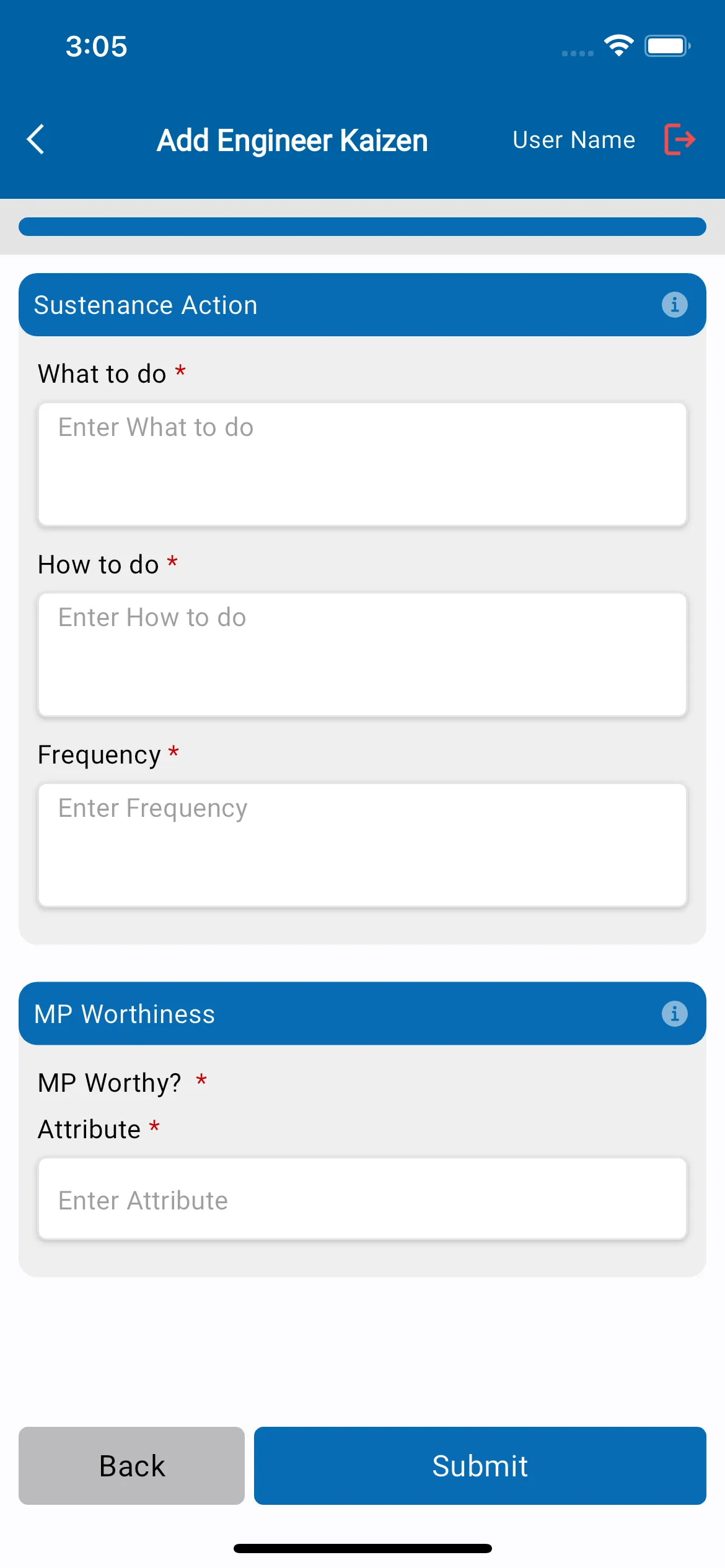Tap the User Name label
The image size is (725, 1568).
pyautogui.click(x=574, y=140)
